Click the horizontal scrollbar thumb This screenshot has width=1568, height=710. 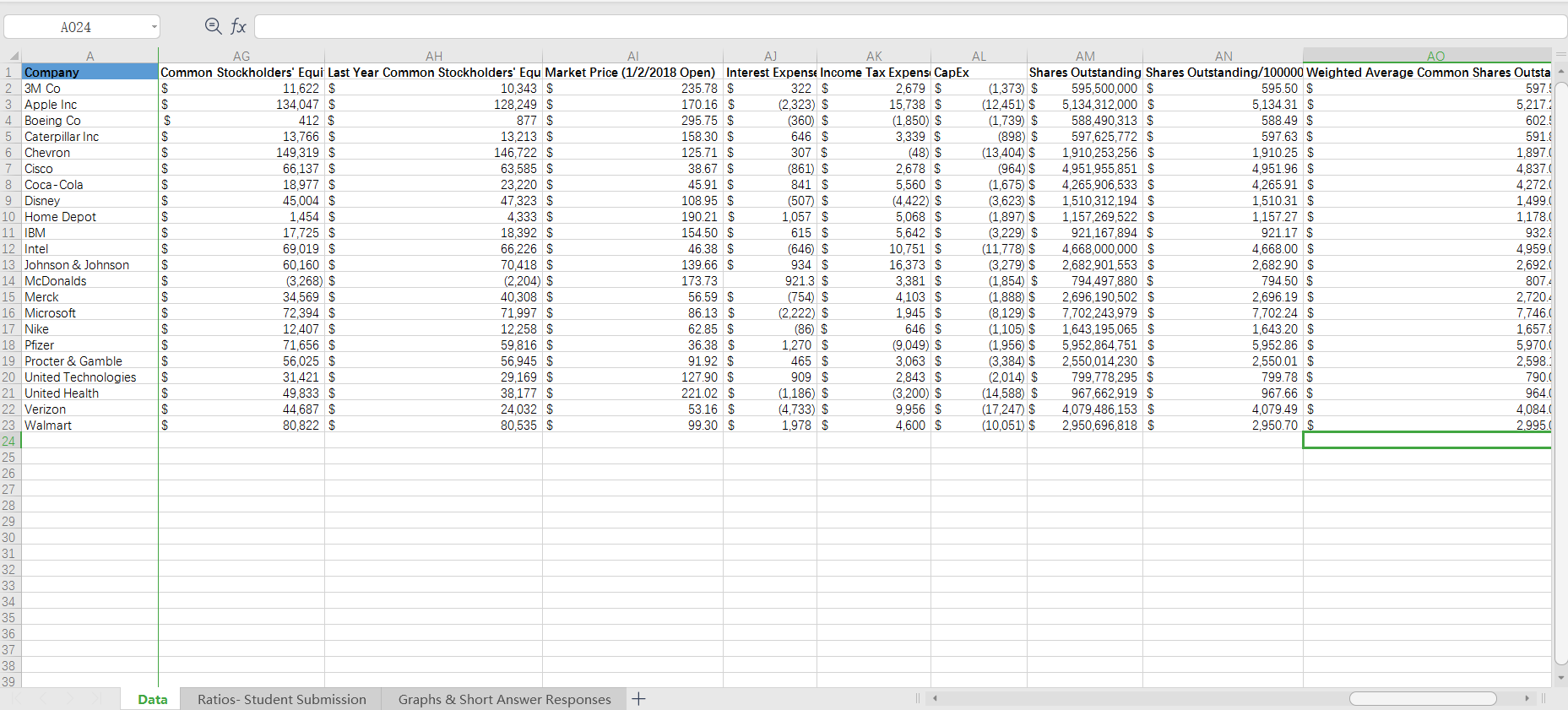pyautogui.click(x=1423, y=698)
